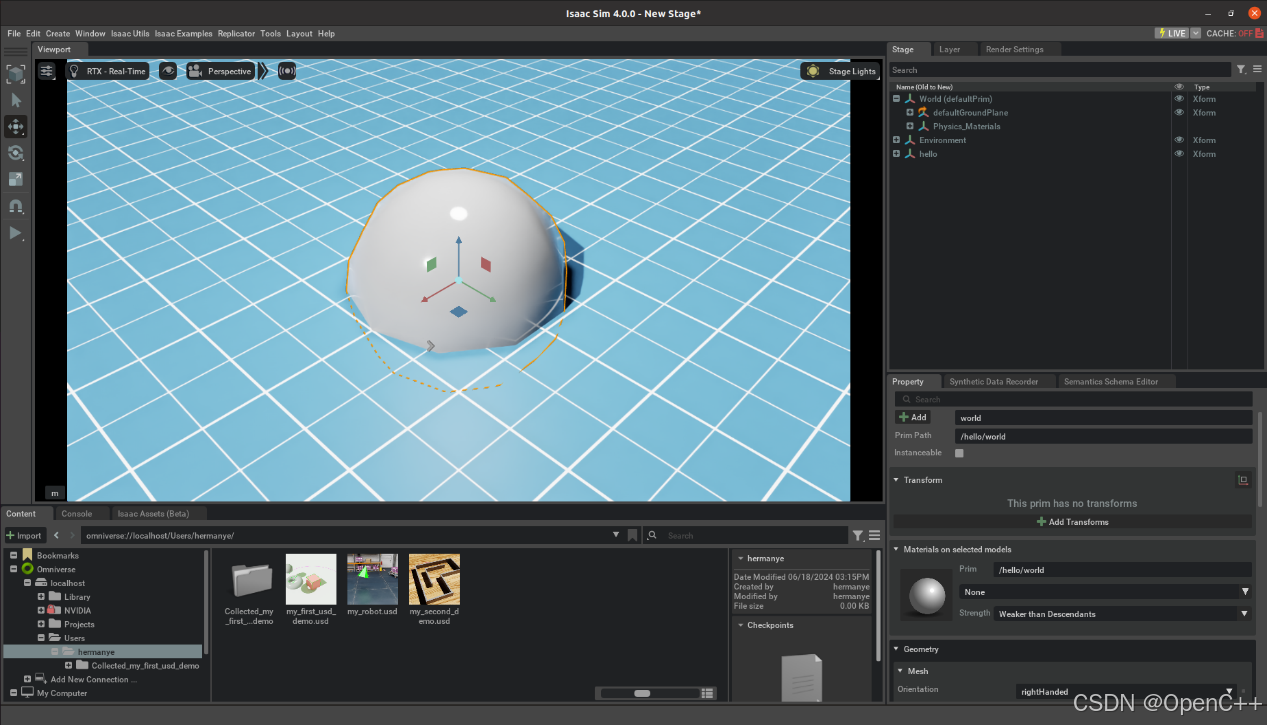The height and width of the screenshot is (725, 1267).
Task: Expand the hello prim node
Action: (x=896, y=154)
